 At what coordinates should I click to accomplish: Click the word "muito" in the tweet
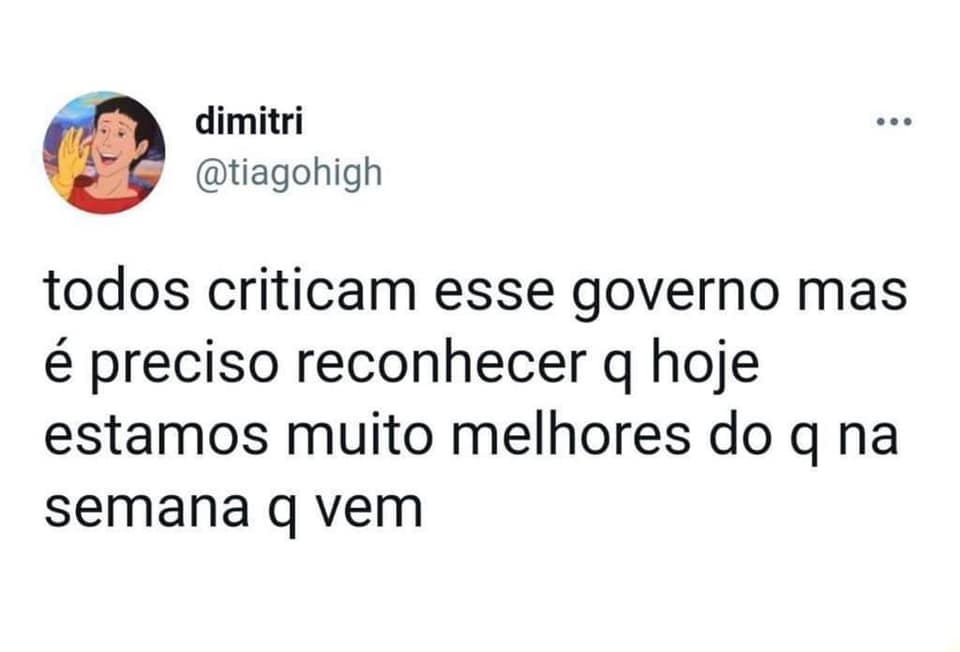click(360, 435)
